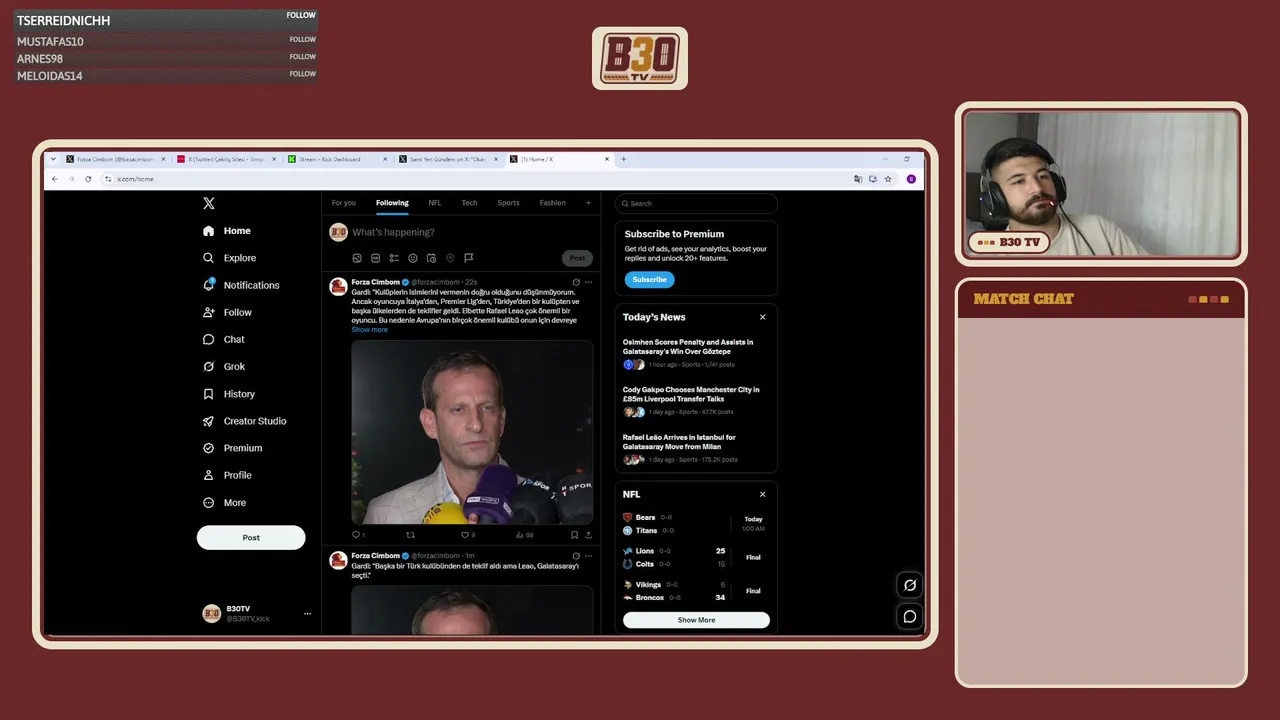The image size is (1280, 720).
Task: Open the floating chat button at bottom right
Action: point(910,616)
